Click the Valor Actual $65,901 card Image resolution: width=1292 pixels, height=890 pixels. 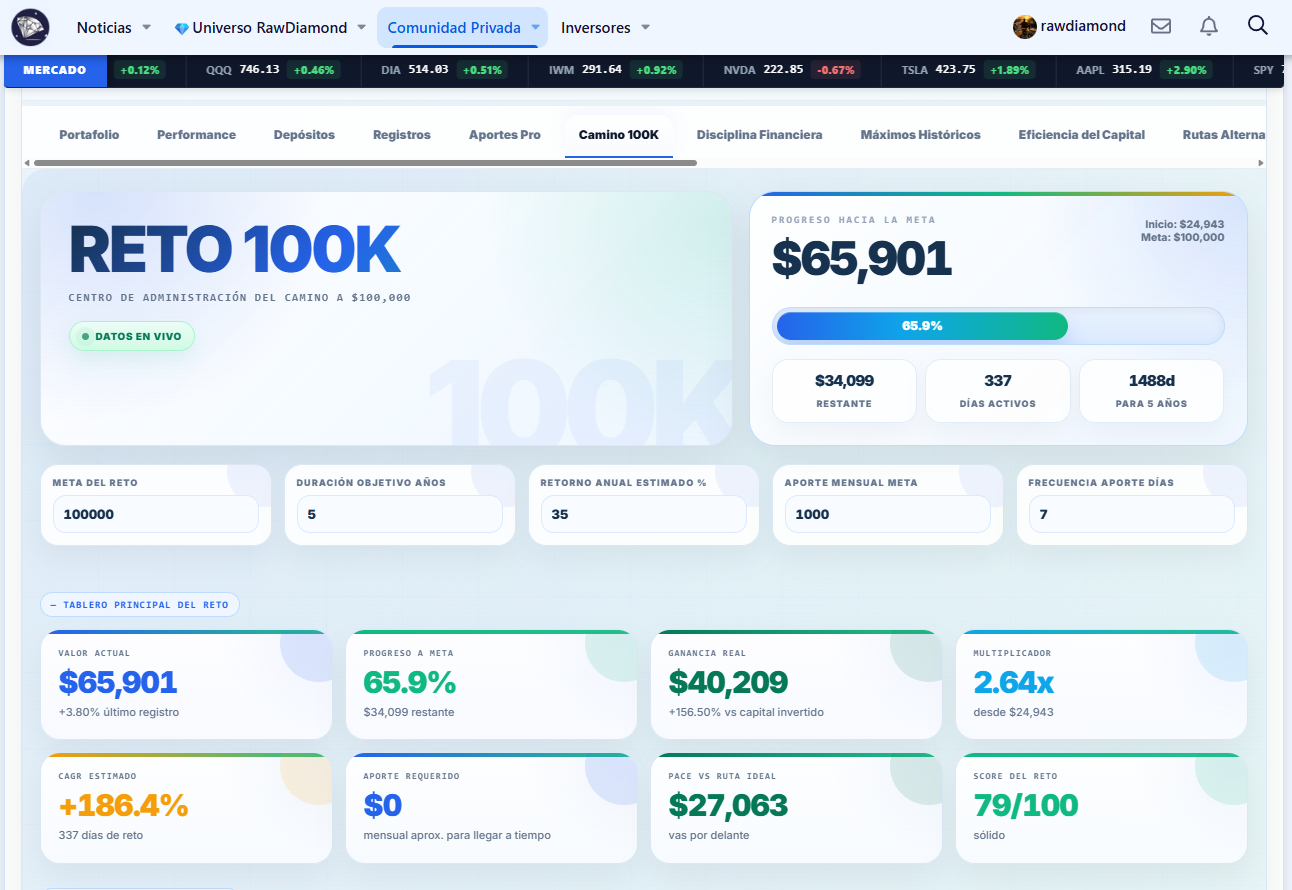tap(186, 685)
